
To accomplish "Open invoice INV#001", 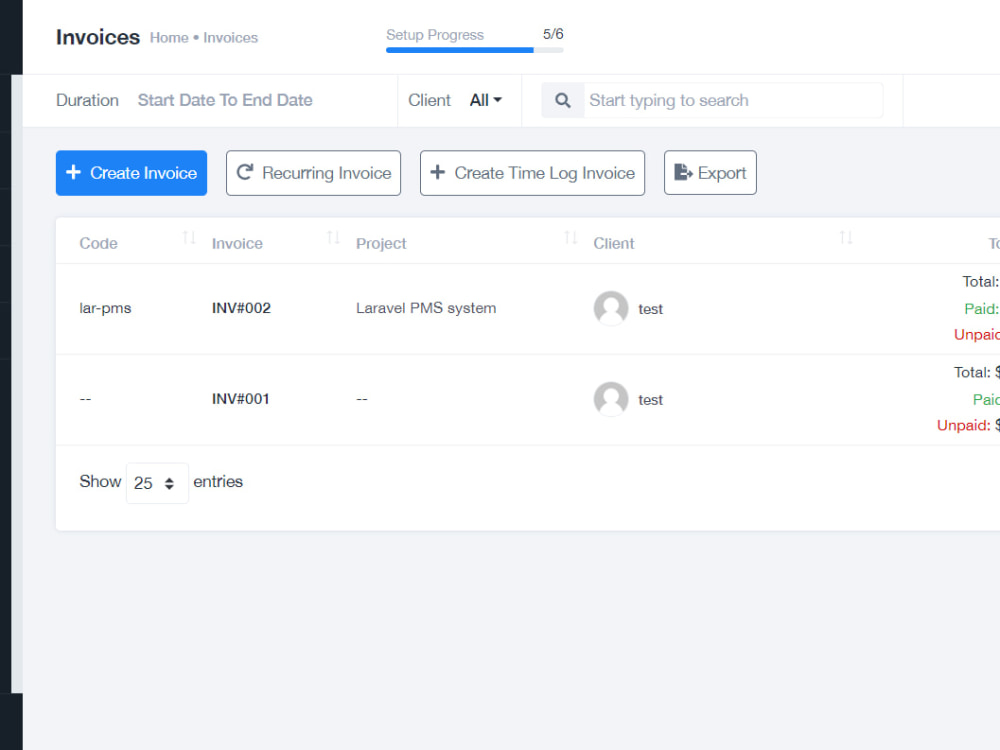I will pyautogui.click(x=240, y=399).
